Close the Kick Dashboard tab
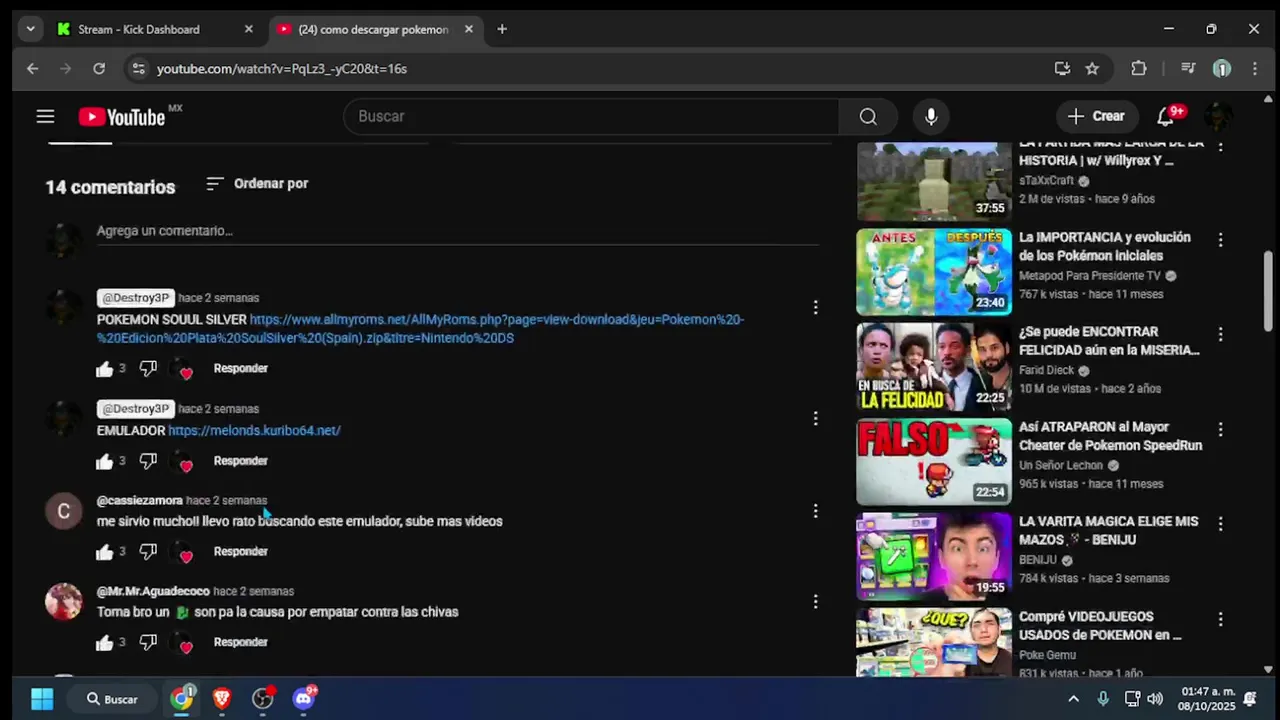This screenshot has height=720, width=1280. [x=249, y=29]
